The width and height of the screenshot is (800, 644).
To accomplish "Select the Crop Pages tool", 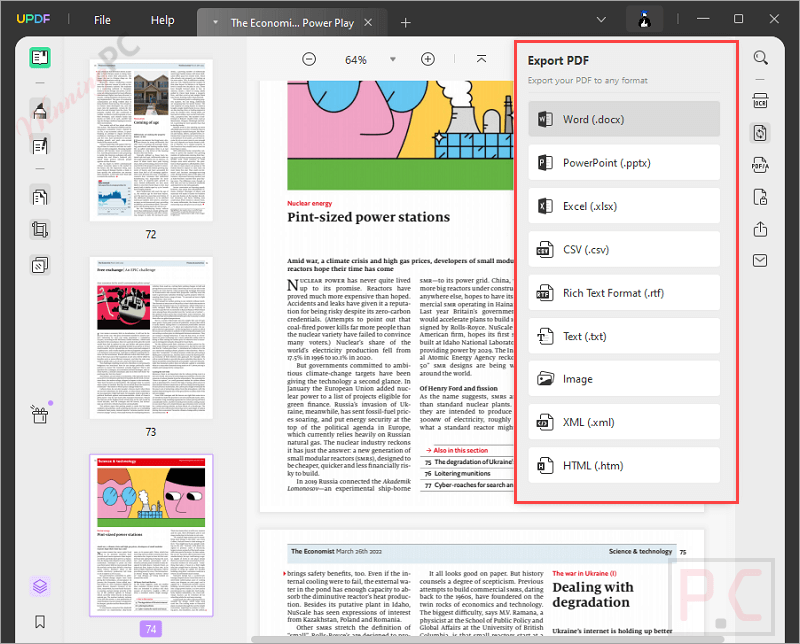I will tap(40, 230).
